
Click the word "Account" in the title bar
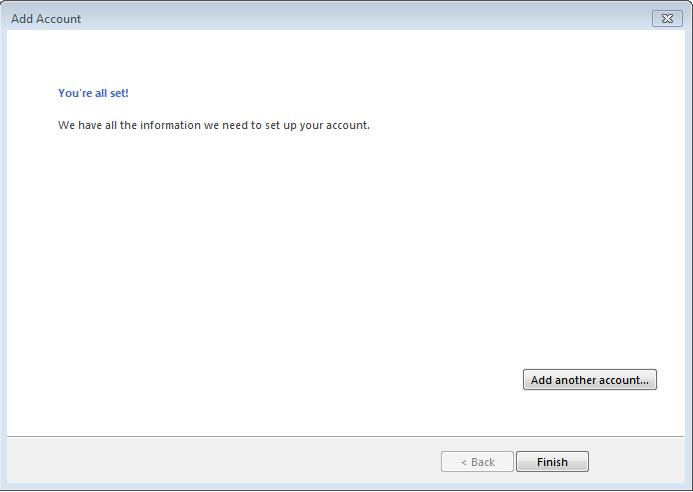point(60,19)
